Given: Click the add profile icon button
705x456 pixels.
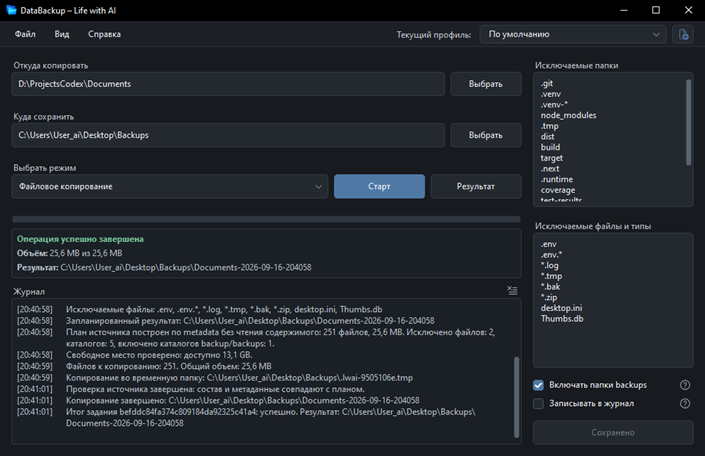Looking at the screenshot, I should coord(683,34).
